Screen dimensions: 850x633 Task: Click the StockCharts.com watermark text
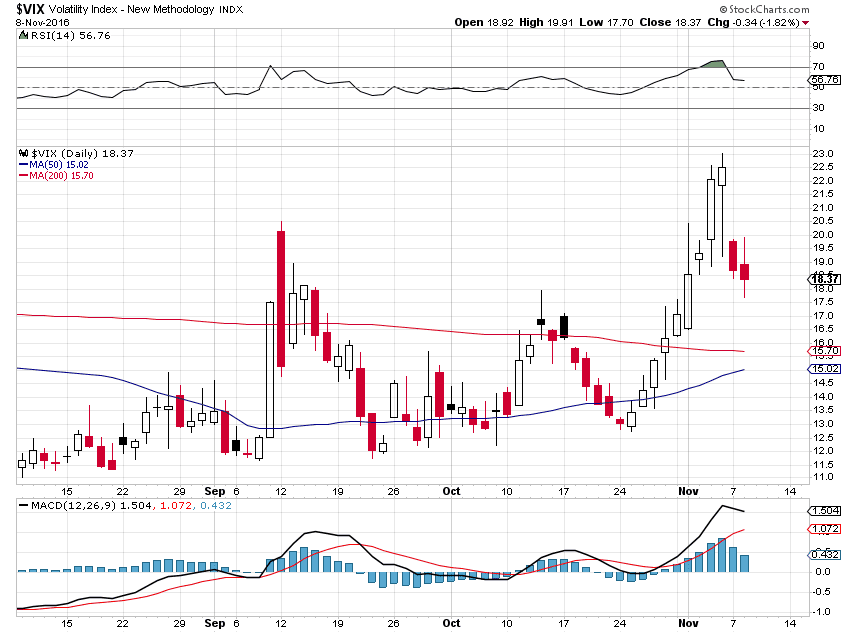[769, 9]
